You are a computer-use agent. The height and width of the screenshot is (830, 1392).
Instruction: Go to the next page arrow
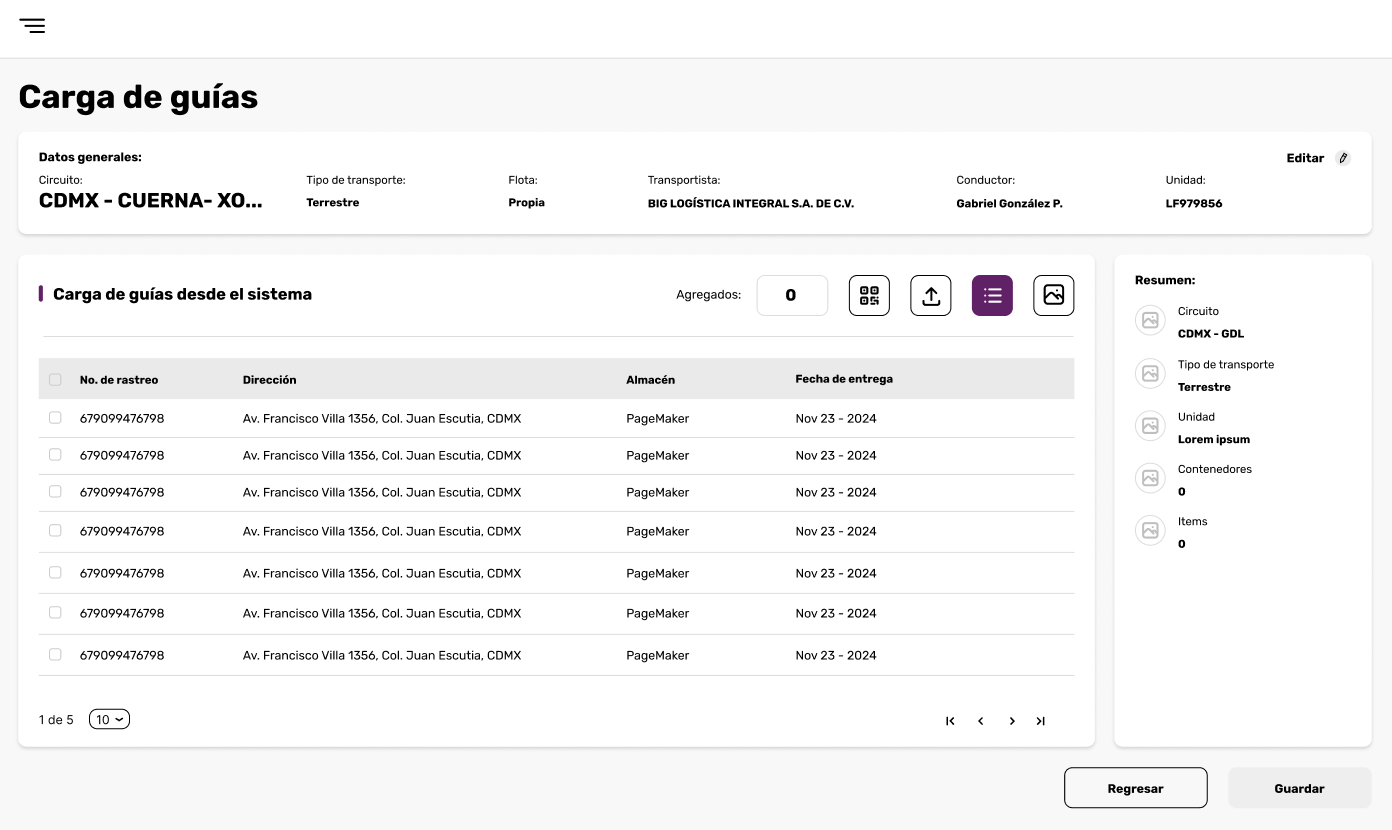1012,721
